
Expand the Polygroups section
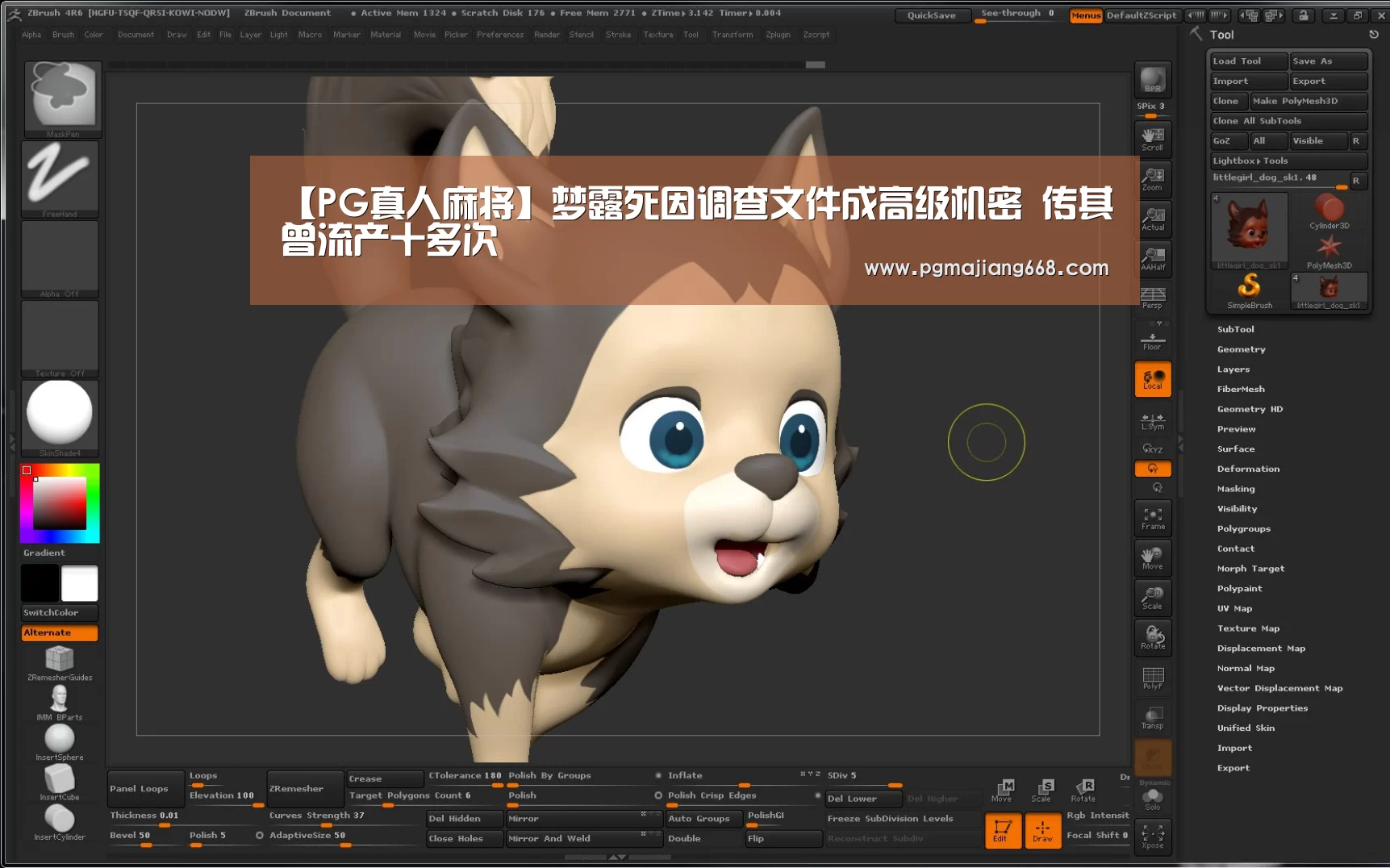(1243, 528)
